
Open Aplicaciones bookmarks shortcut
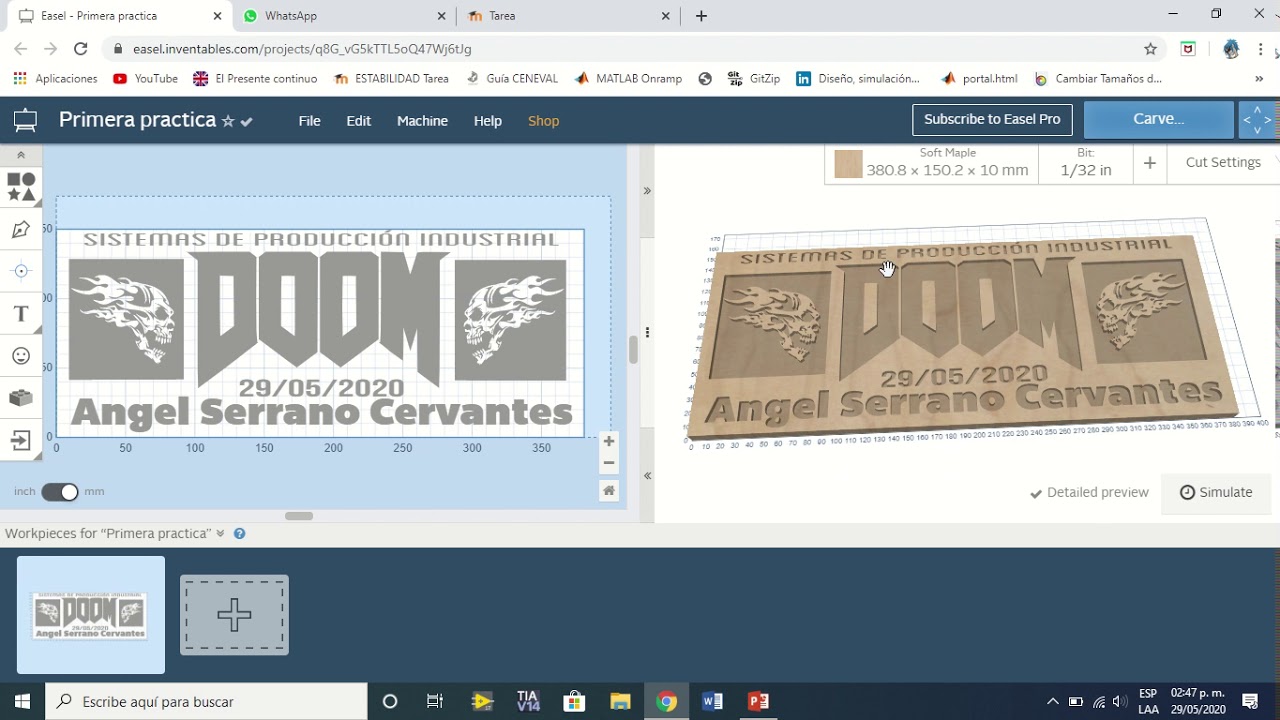point(55,78)
